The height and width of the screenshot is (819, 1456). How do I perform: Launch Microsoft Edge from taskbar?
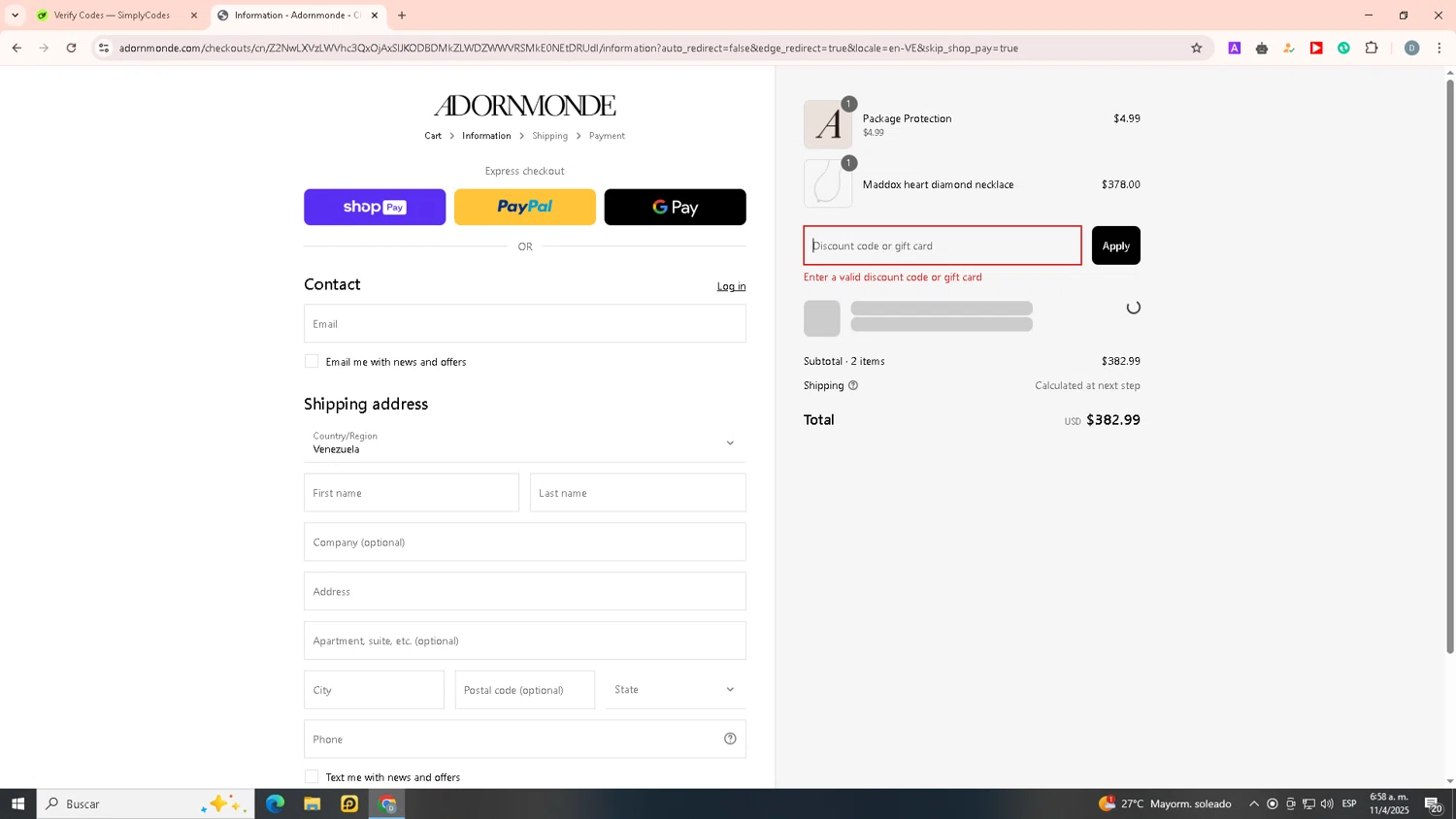tap(276, 803)
